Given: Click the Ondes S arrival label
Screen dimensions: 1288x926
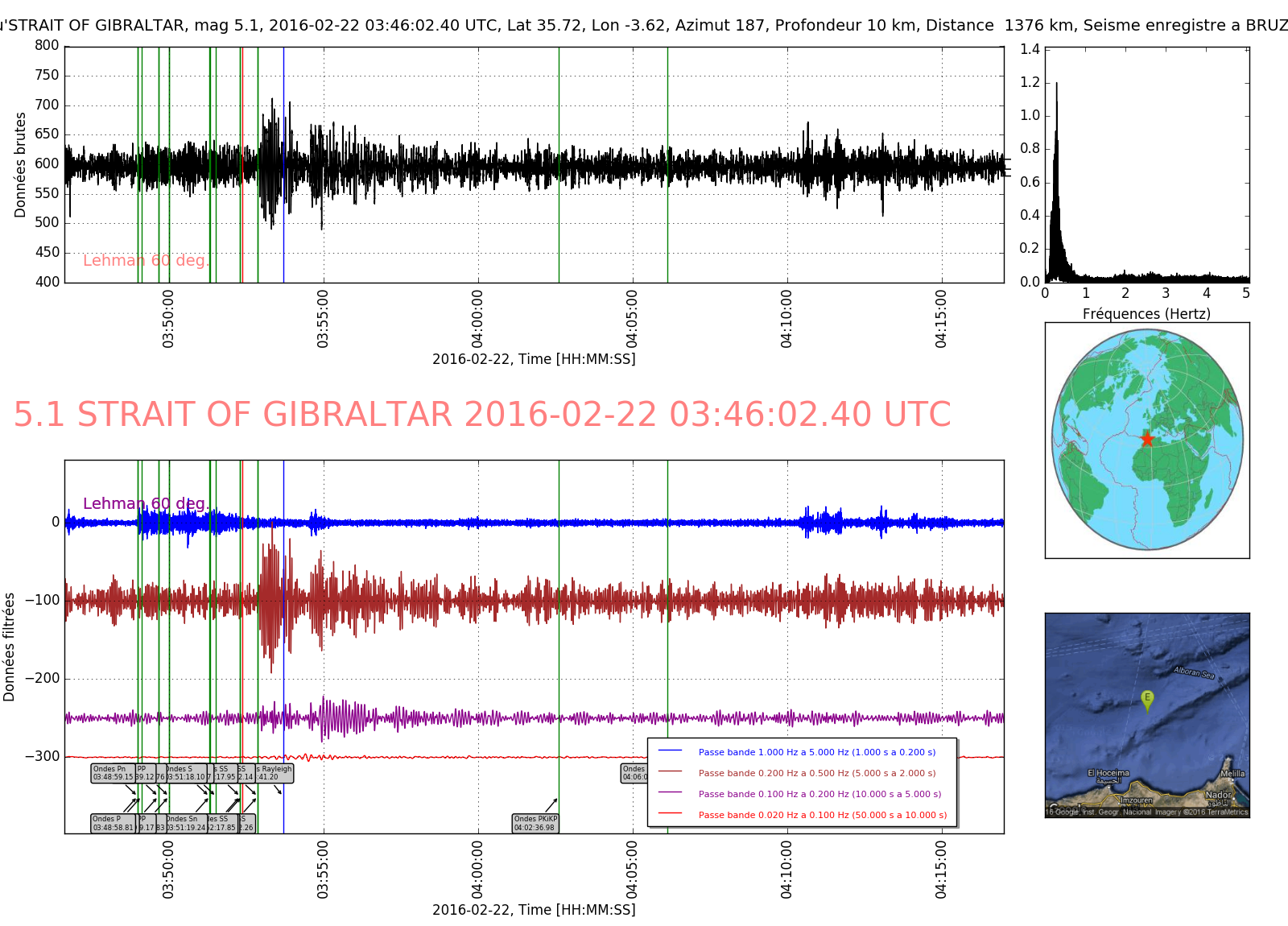Looking at the screenshot, I should tap(185, 773).
